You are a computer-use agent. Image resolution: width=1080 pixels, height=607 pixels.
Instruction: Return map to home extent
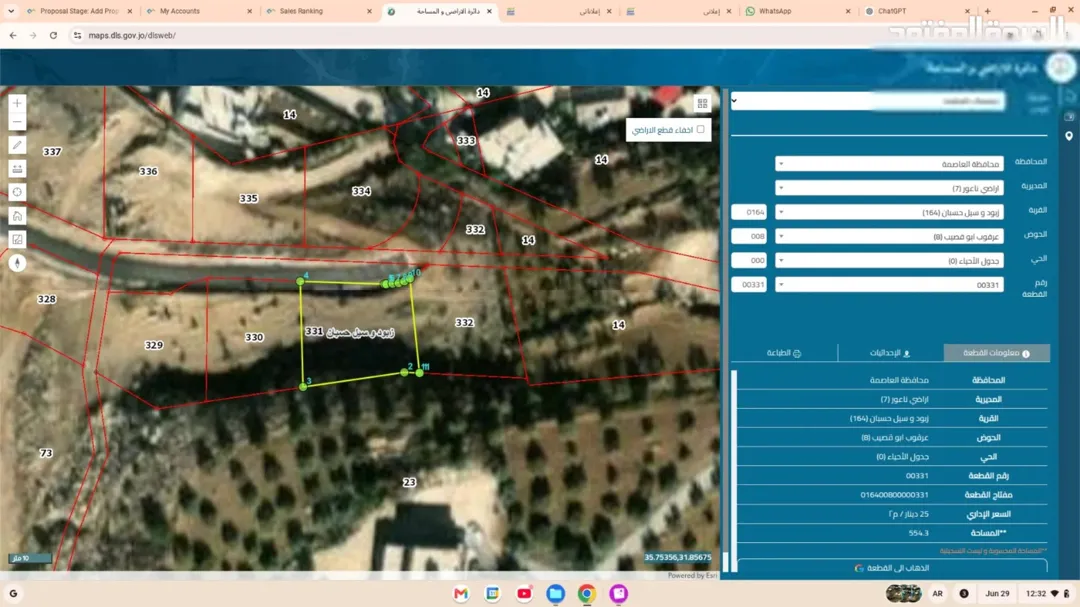pyautogui.click(x=17, y=216)
